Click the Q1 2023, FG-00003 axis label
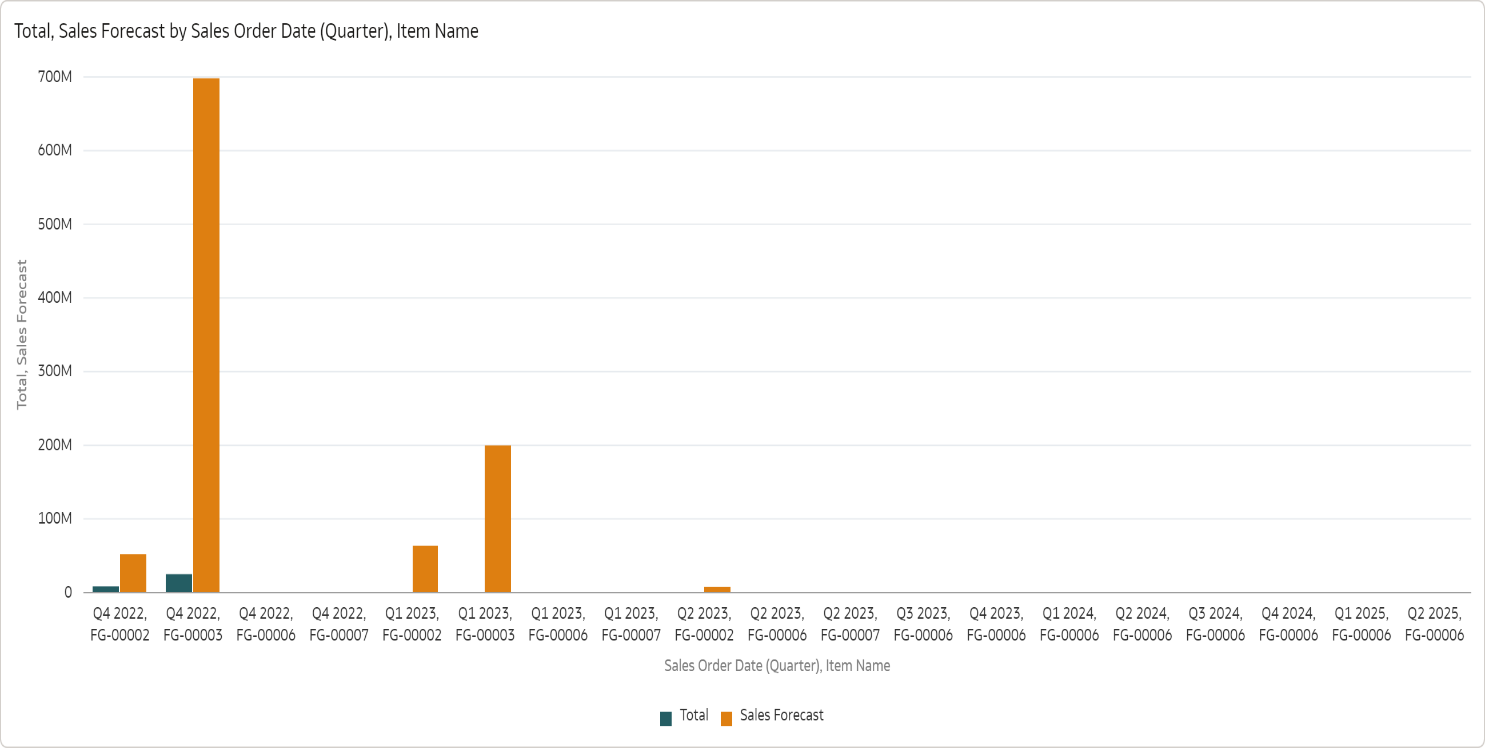The width and height of the screenshot is (1485, 748). [485, 624]
